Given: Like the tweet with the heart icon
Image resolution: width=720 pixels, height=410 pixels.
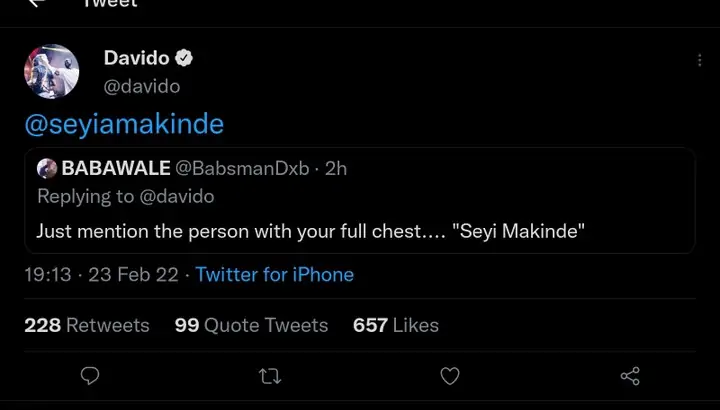Looking at the screenshot, I should pos(450,376).
